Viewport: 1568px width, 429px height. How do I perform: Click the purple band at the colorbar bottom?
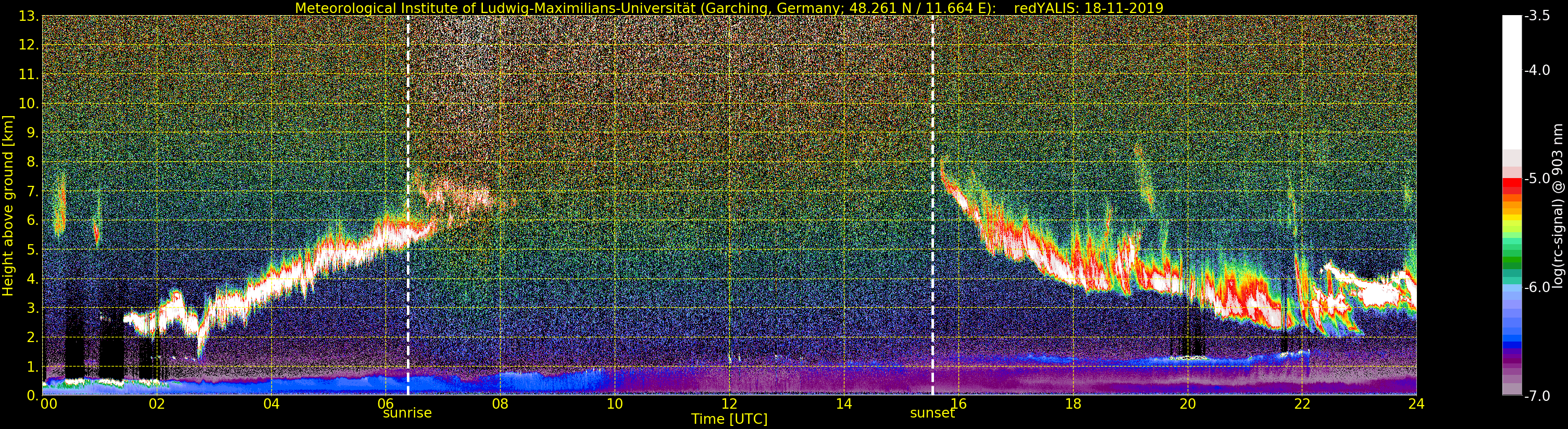1512,372
